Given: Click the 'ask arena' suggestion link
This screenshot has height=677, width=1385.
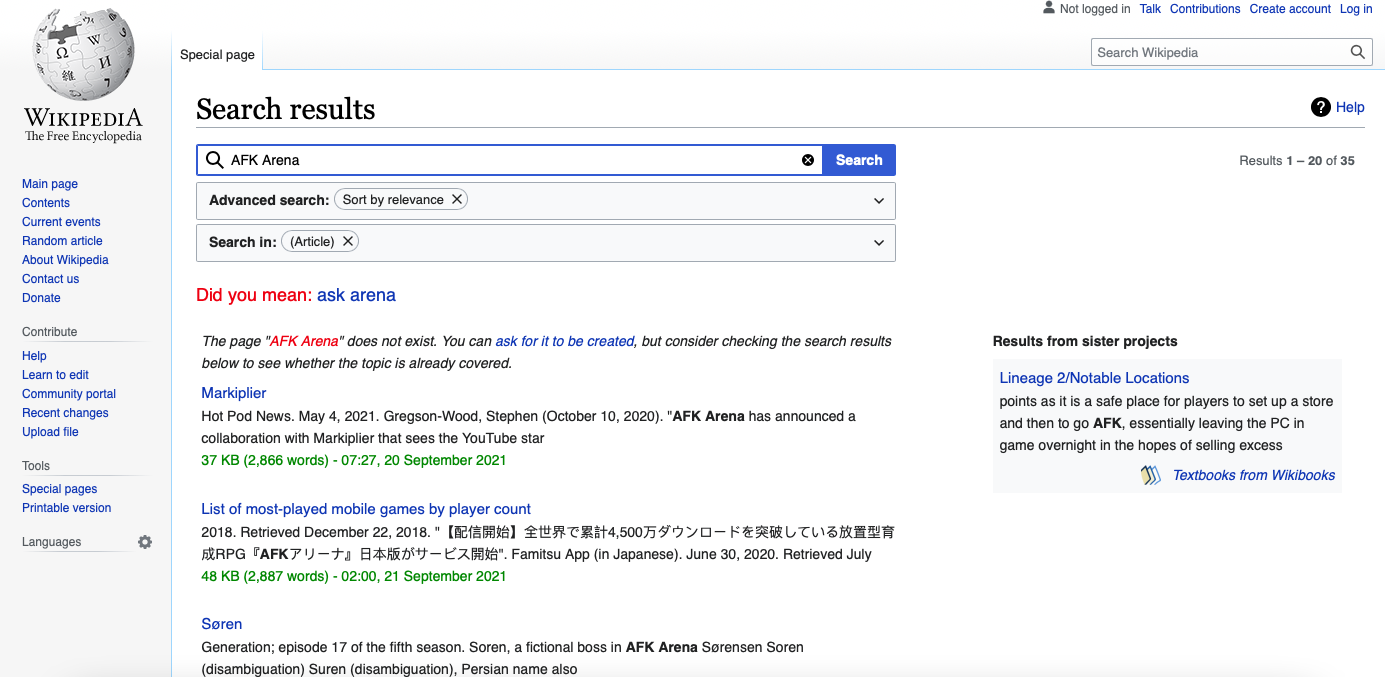Looking at the screenshot, I should click(356, 295).
